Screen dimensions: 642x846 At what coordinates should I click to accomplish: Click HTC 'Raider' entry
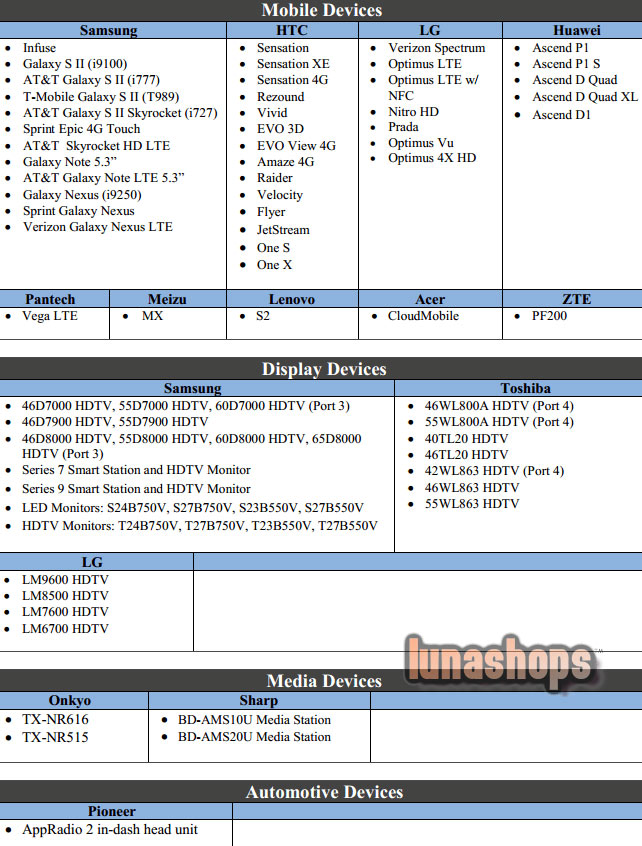click(275, 178)
